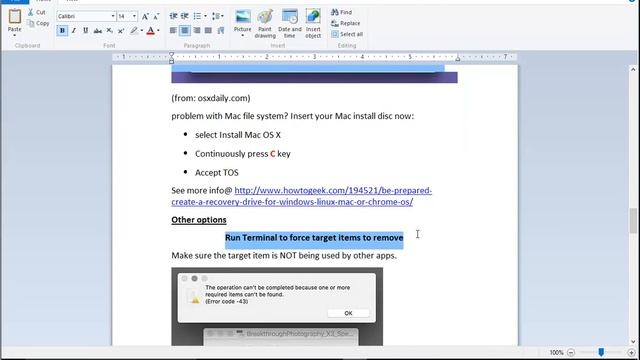The image size is (640, 360).
Task: Grow the font size
Action: pos(145,16)
